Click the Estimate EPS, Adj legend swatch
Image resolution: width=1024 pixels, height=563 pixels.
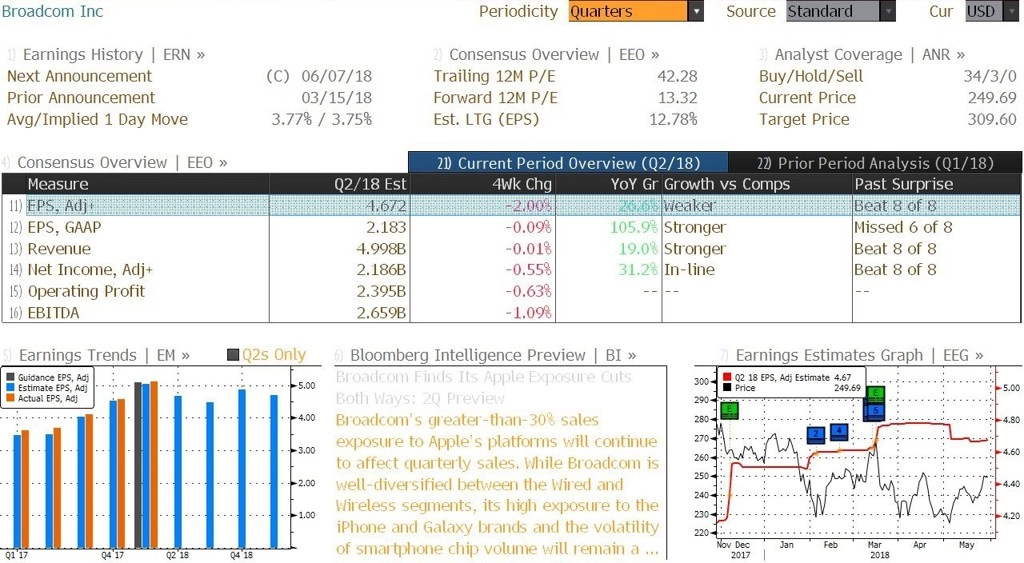(10, 388)
